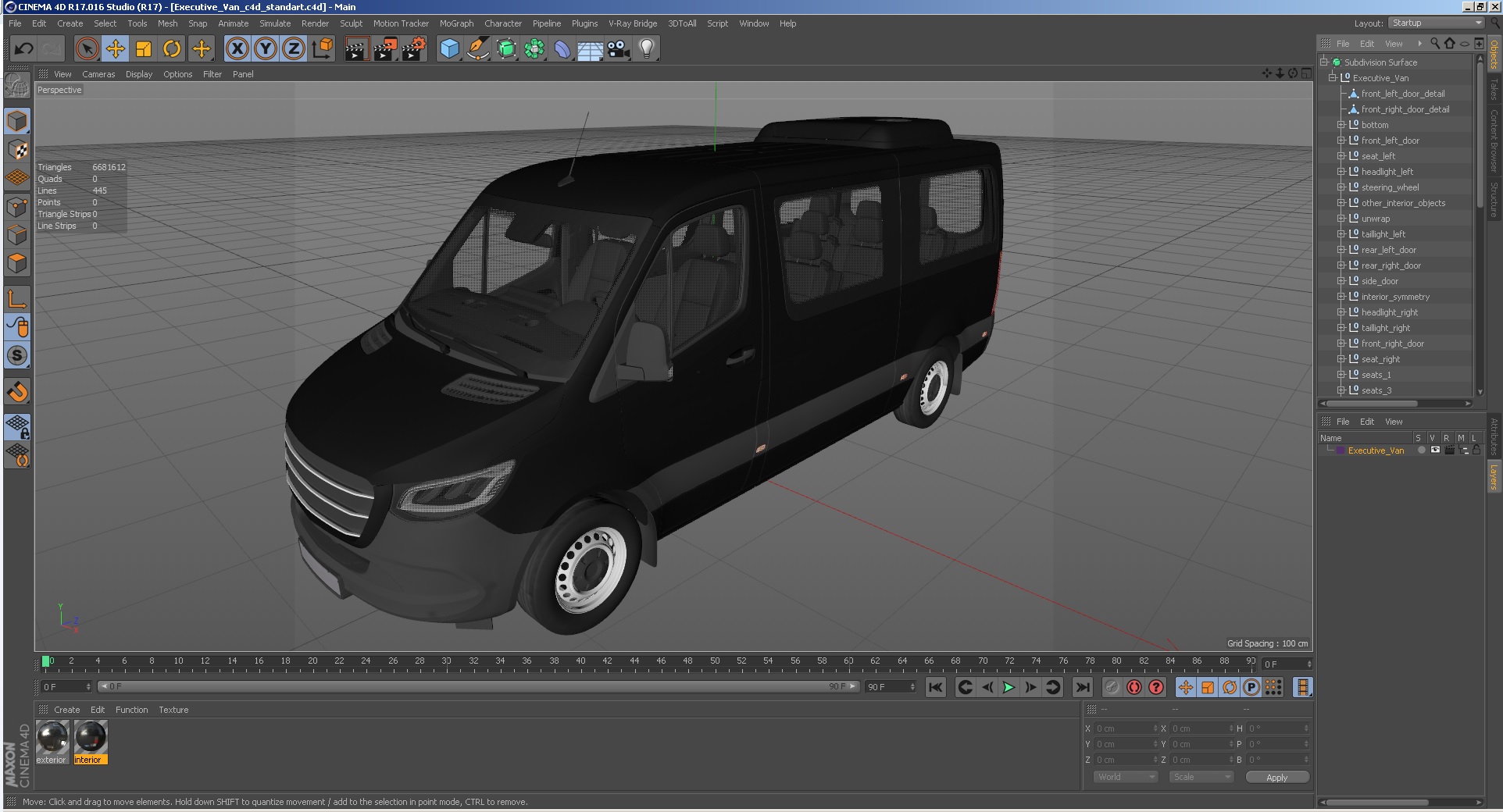The width and height of the screenshot is (1503, 812).
Task: Click frame 44 on timeline ruler
Action: pyautogui.click(x=634, y=661)
